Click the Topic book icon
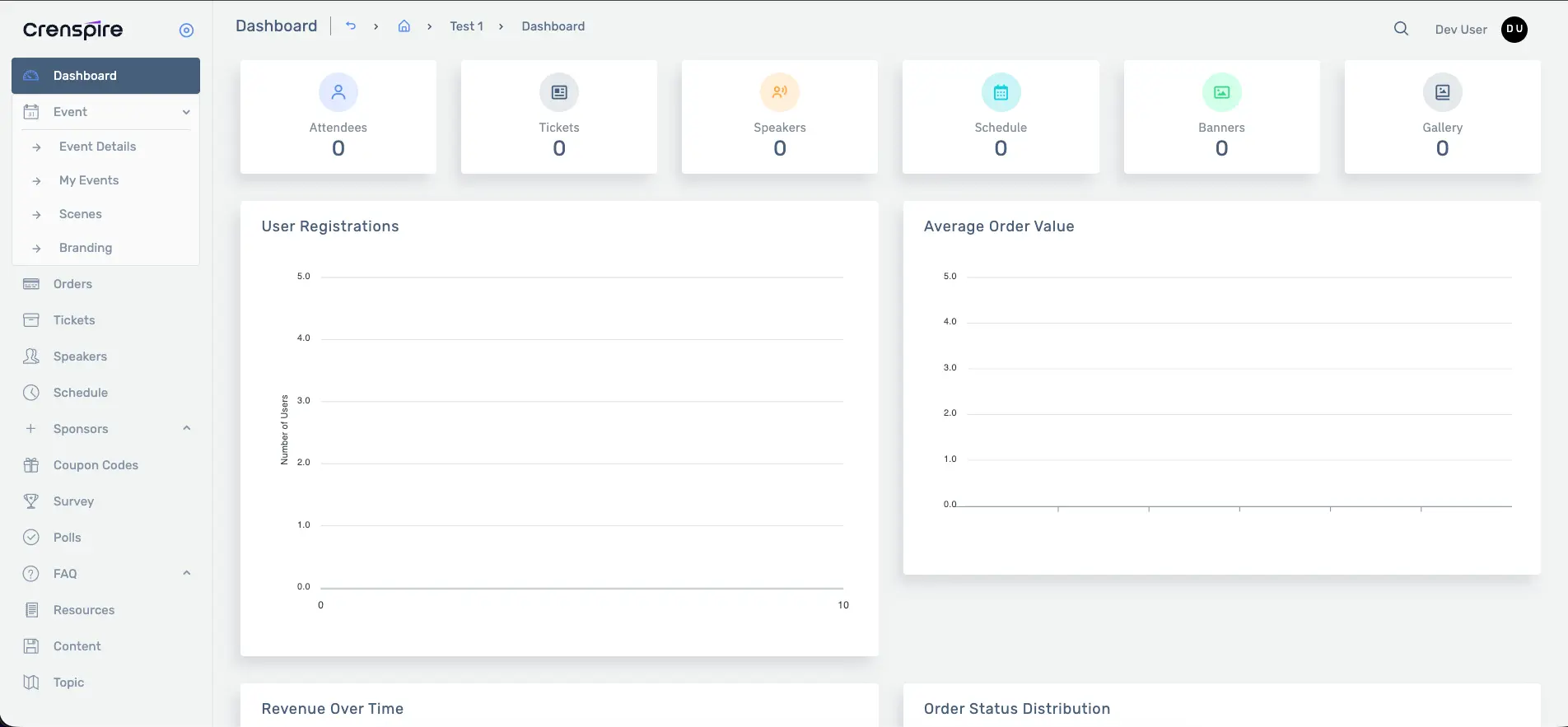1568x727 pixels. tap(31, 683)
